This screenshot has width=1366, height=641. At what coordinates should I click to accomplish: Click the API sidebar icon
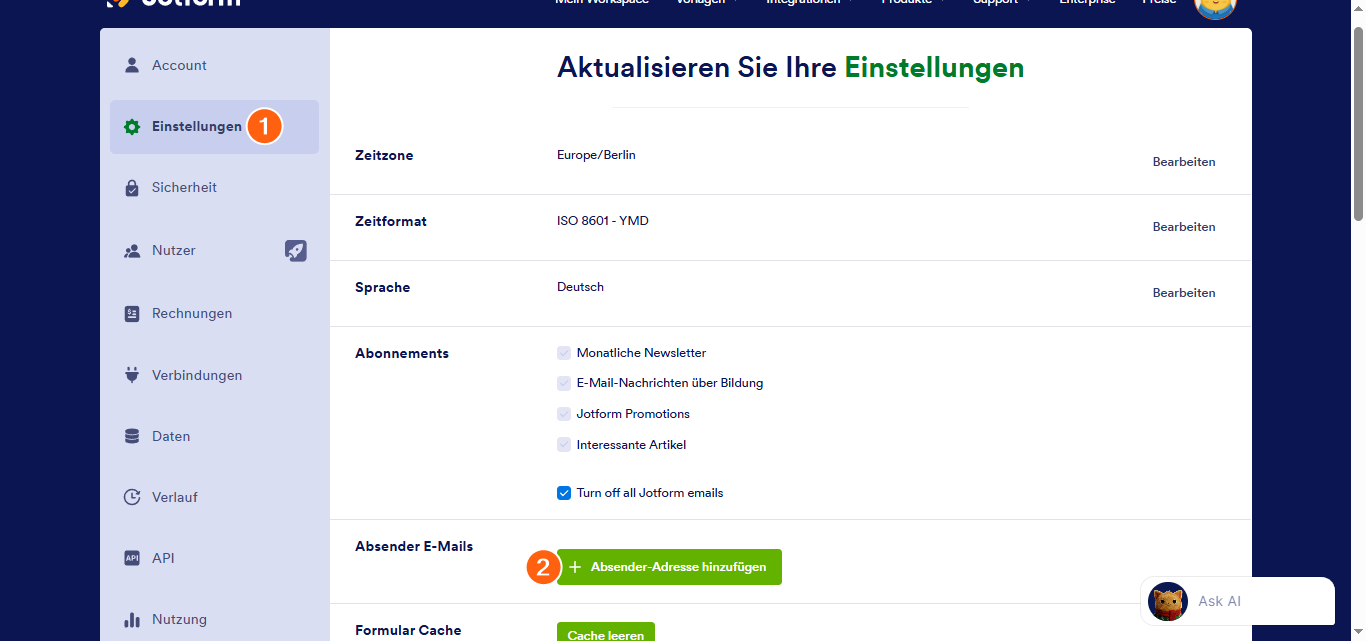[x=131, y=558]
